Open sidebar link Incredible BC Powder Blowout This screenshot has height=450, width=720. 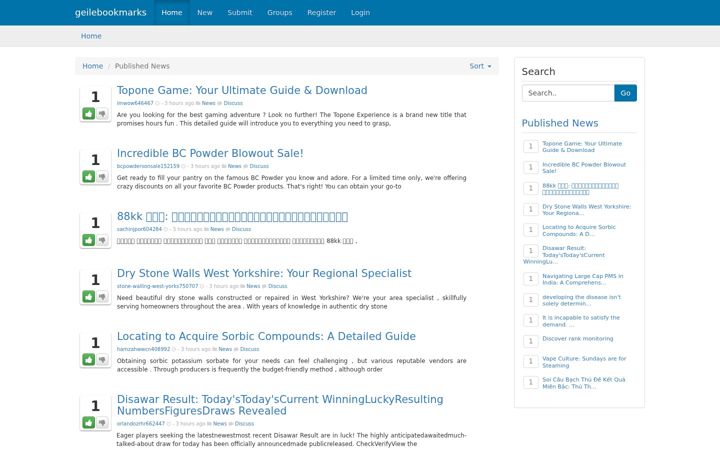coord(584,168)
